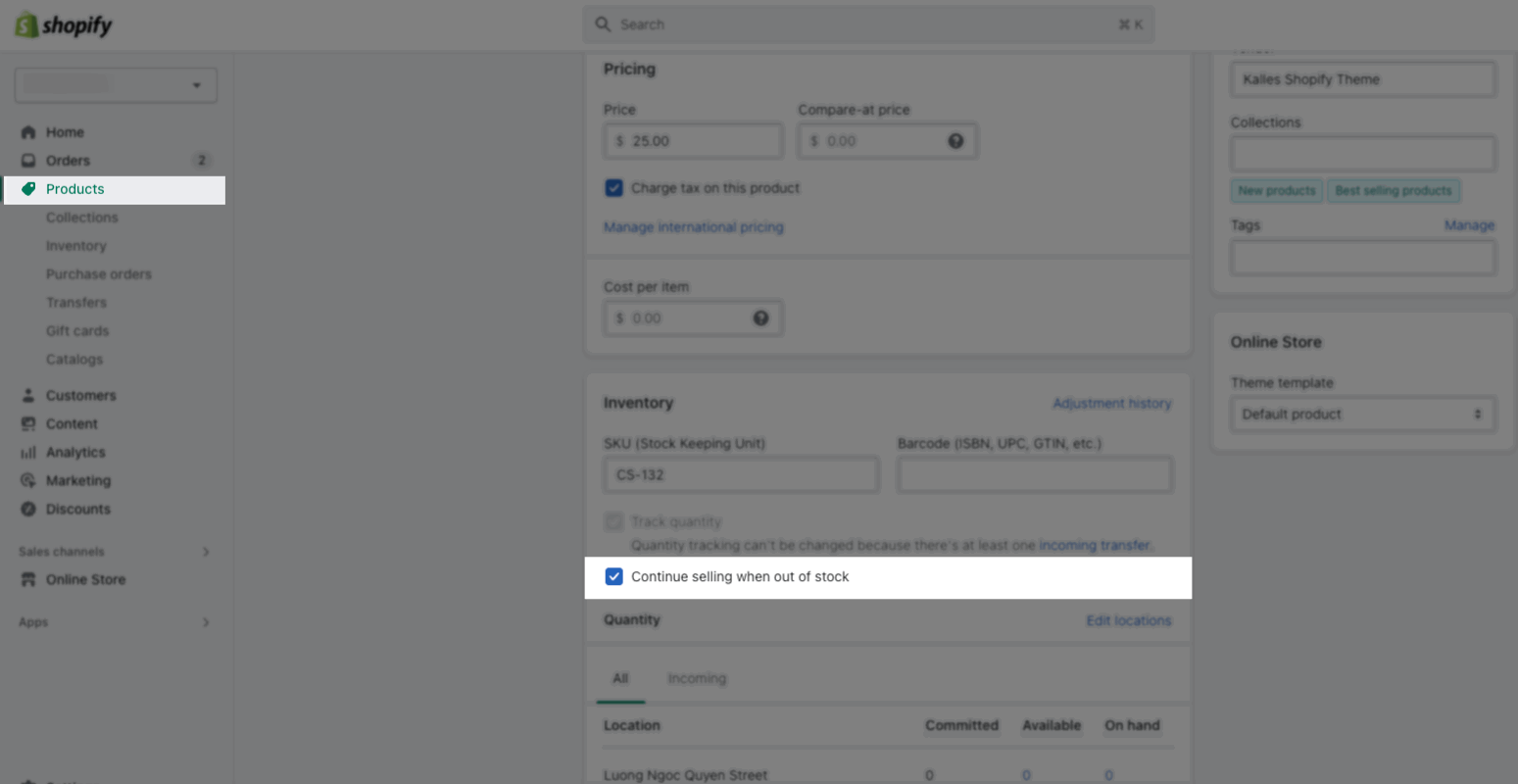Open the Discounts badge icon
Viewport: 1518px width, 784px height.
(28, 510)
